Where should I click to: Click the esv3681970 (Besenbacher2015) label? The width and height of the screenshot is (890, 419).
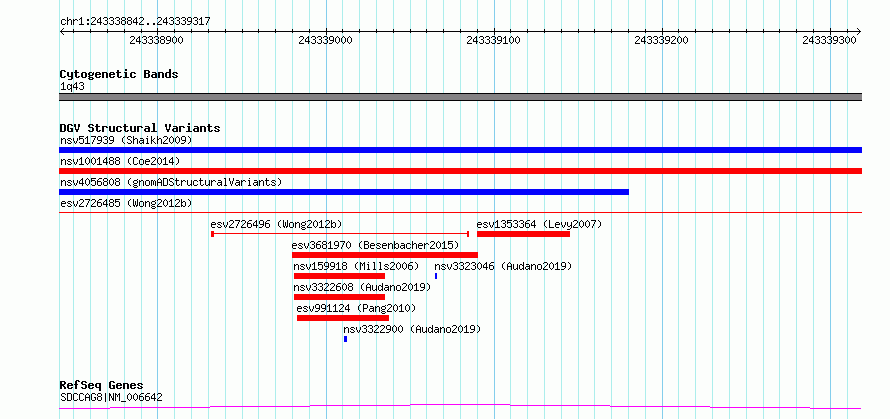(x=375, y=245)
